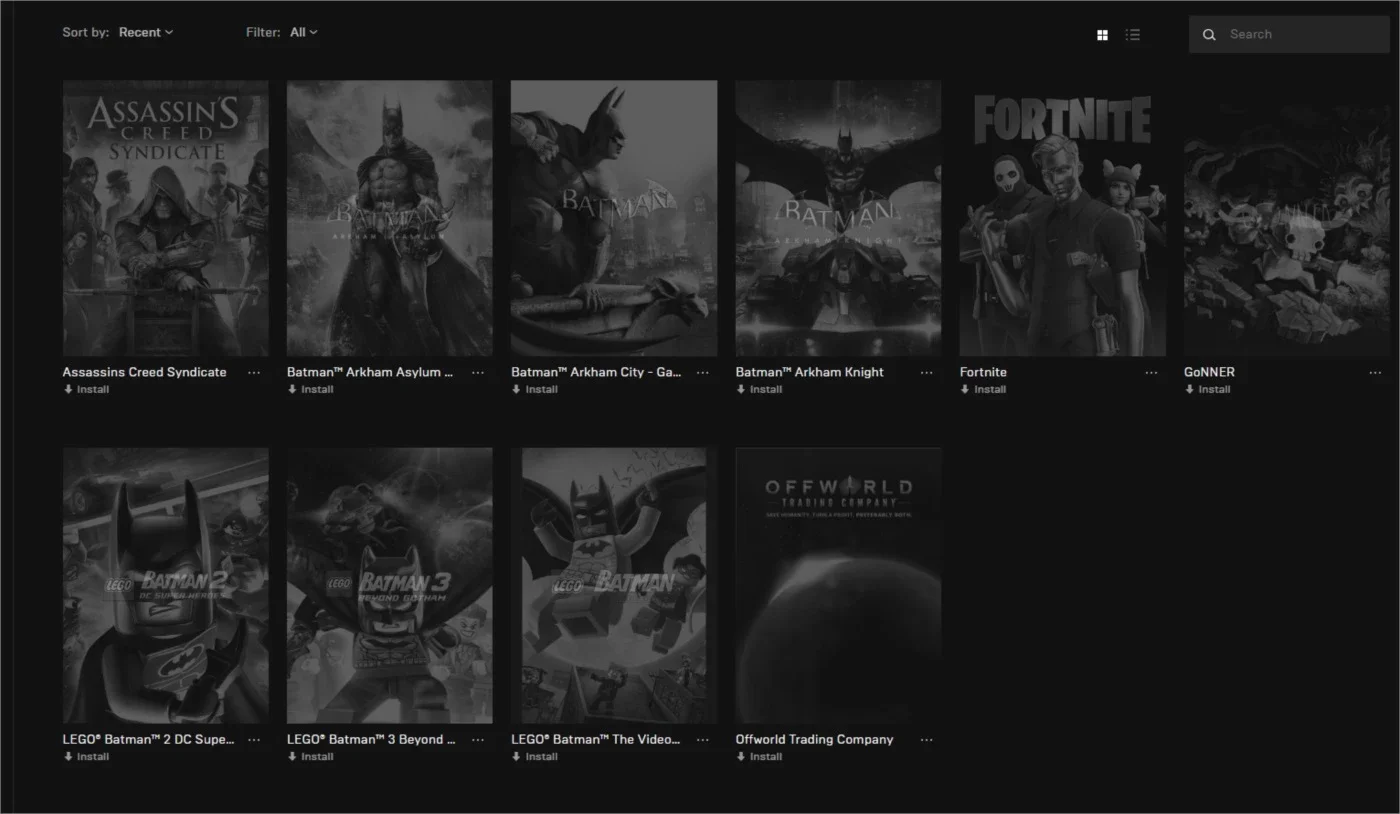This screenshot has width=1400, height=814.
Task: Open more options for Offworld Trading Company
Action: point(927,740)
